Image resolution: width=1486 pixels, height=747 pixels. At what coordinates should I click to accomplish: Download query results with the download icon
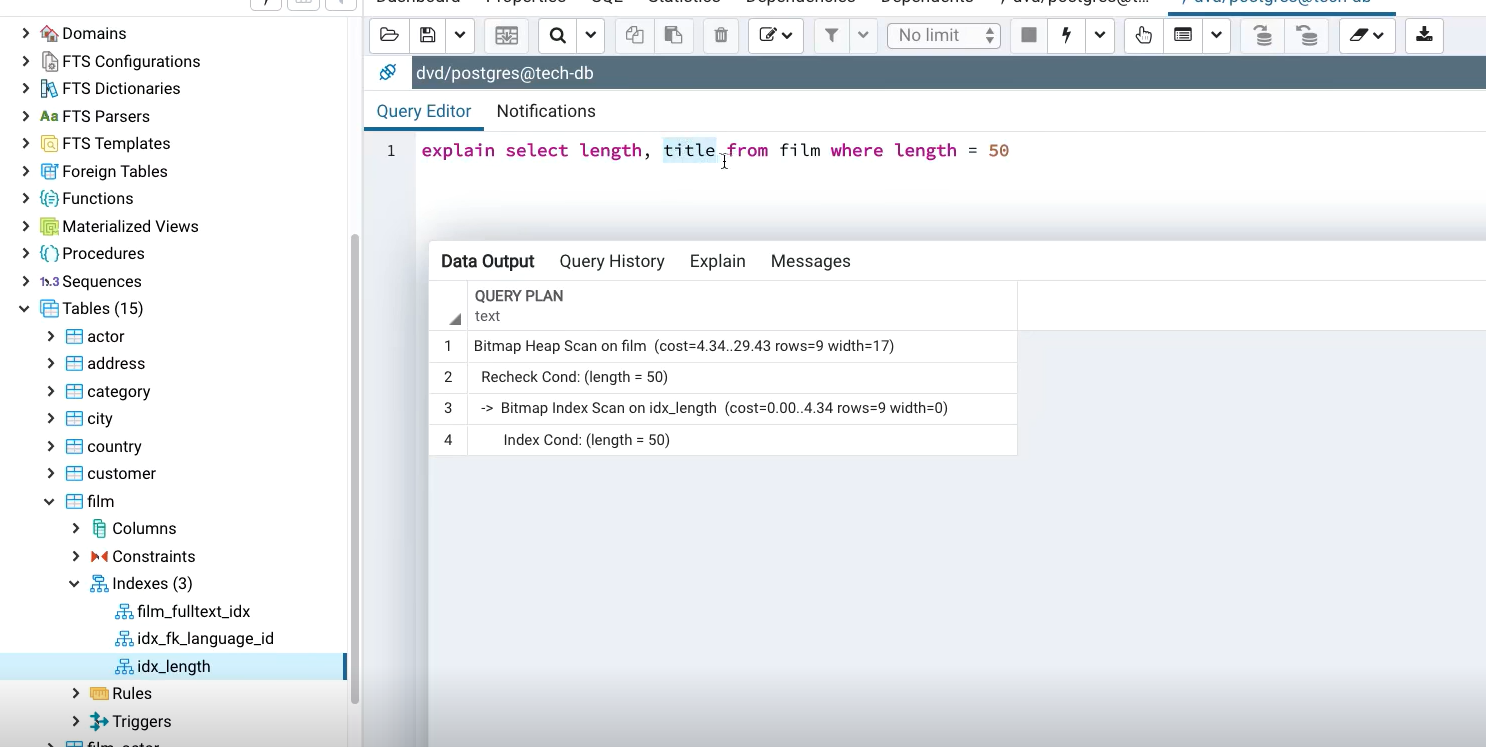point(1424,35)
